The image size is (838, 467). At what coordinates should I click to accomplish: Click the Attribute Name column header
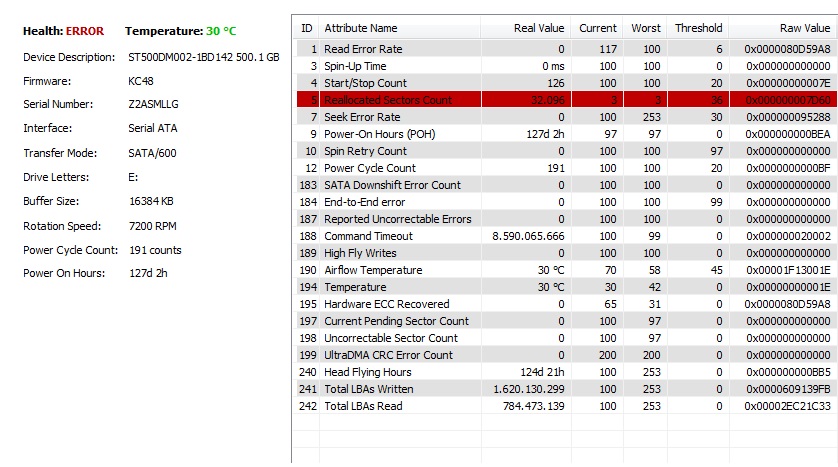tap(399, 28)
